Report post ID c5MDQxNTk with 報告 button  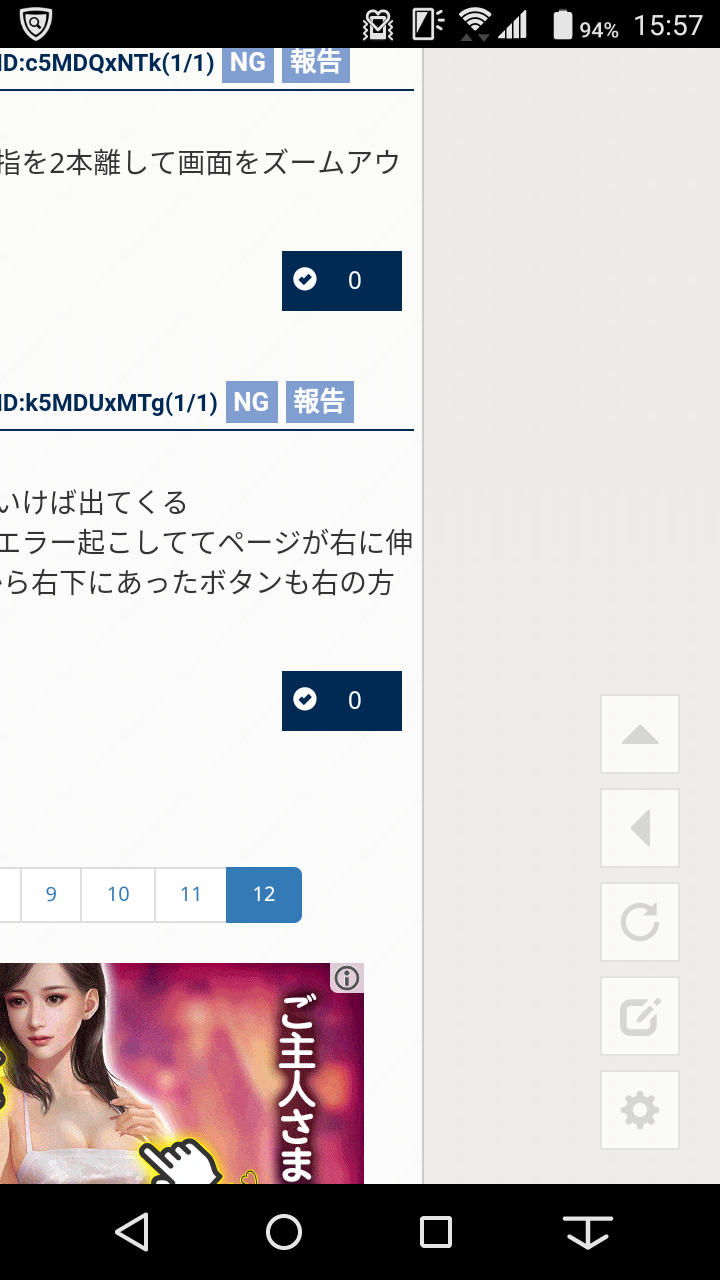[x=316, y=63]
